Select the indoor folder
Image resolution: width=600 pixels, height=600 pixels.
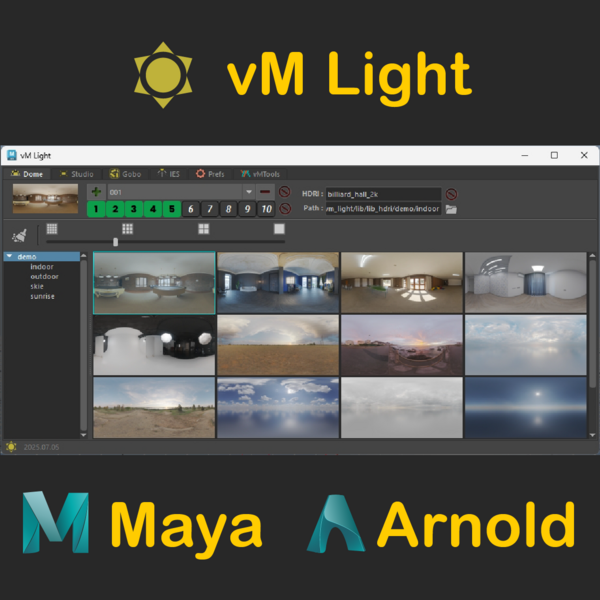(42, 267)
